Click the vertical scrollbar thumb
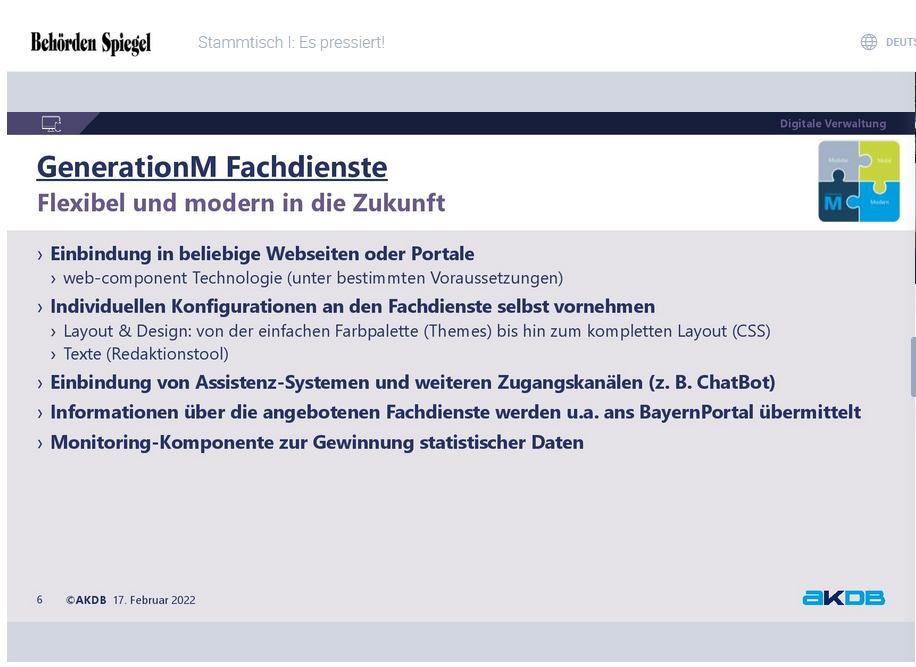Viewport: 916px width, 667px height. click(911, 367)
